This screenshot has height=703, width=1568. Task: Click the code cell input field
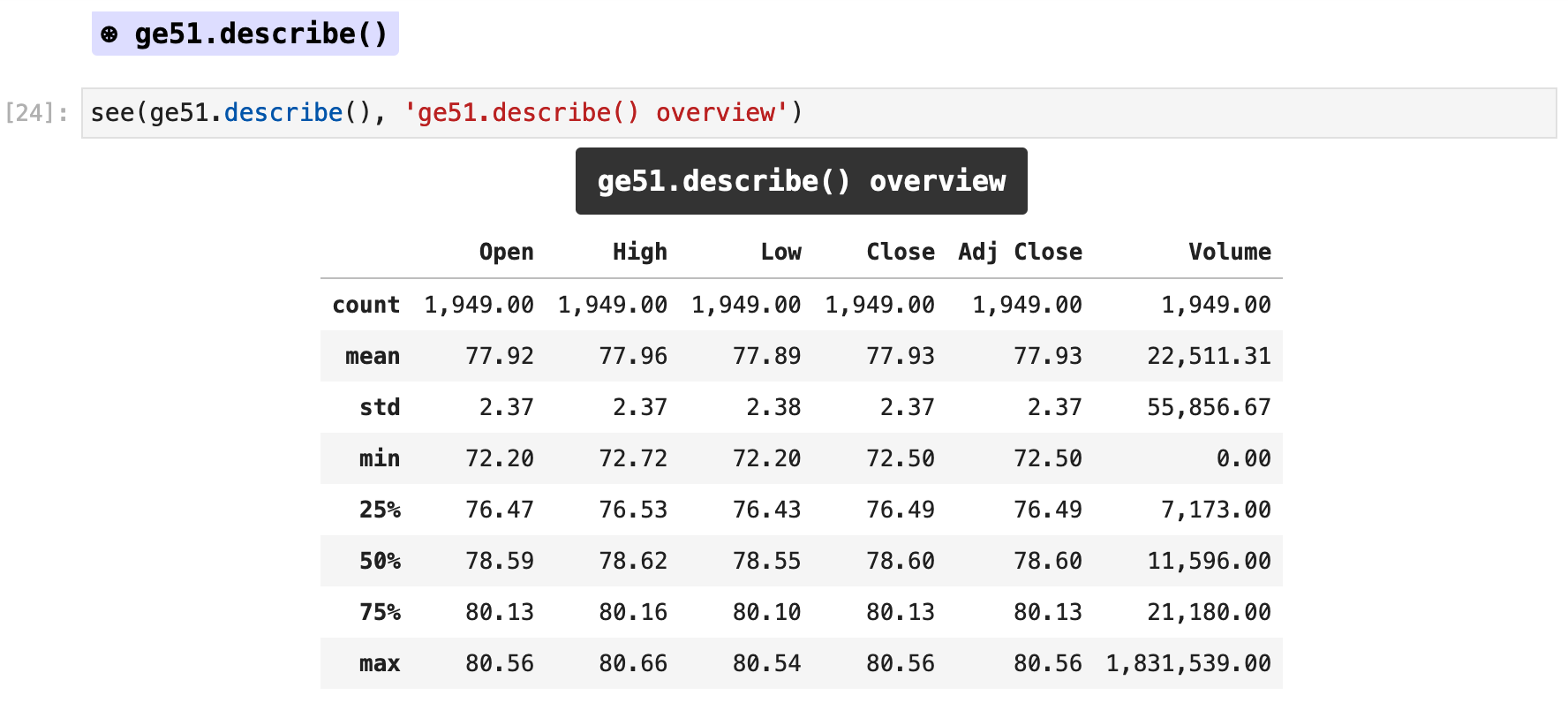(818, 113)
